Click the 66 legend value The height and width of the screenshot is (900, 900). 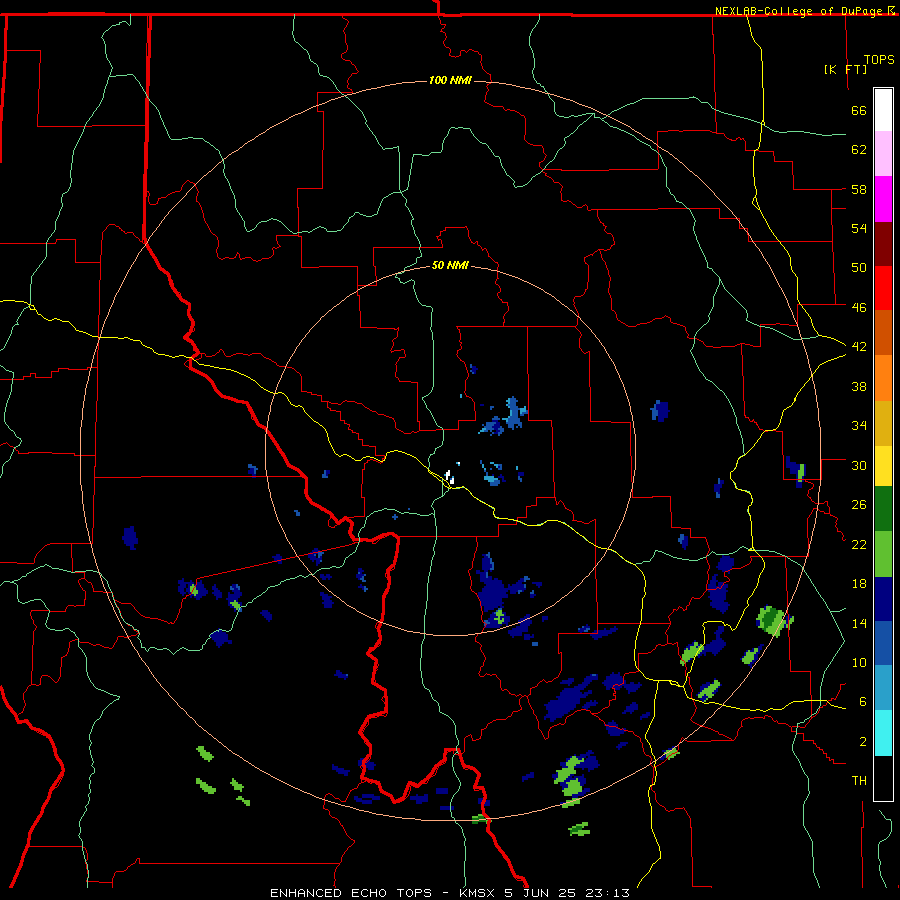(x=859, y=111)
